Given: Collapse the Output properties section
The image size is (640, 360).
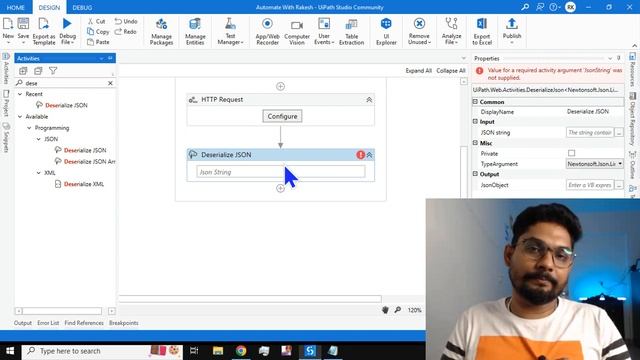Looking at the screenshot, I should (475, 173).
